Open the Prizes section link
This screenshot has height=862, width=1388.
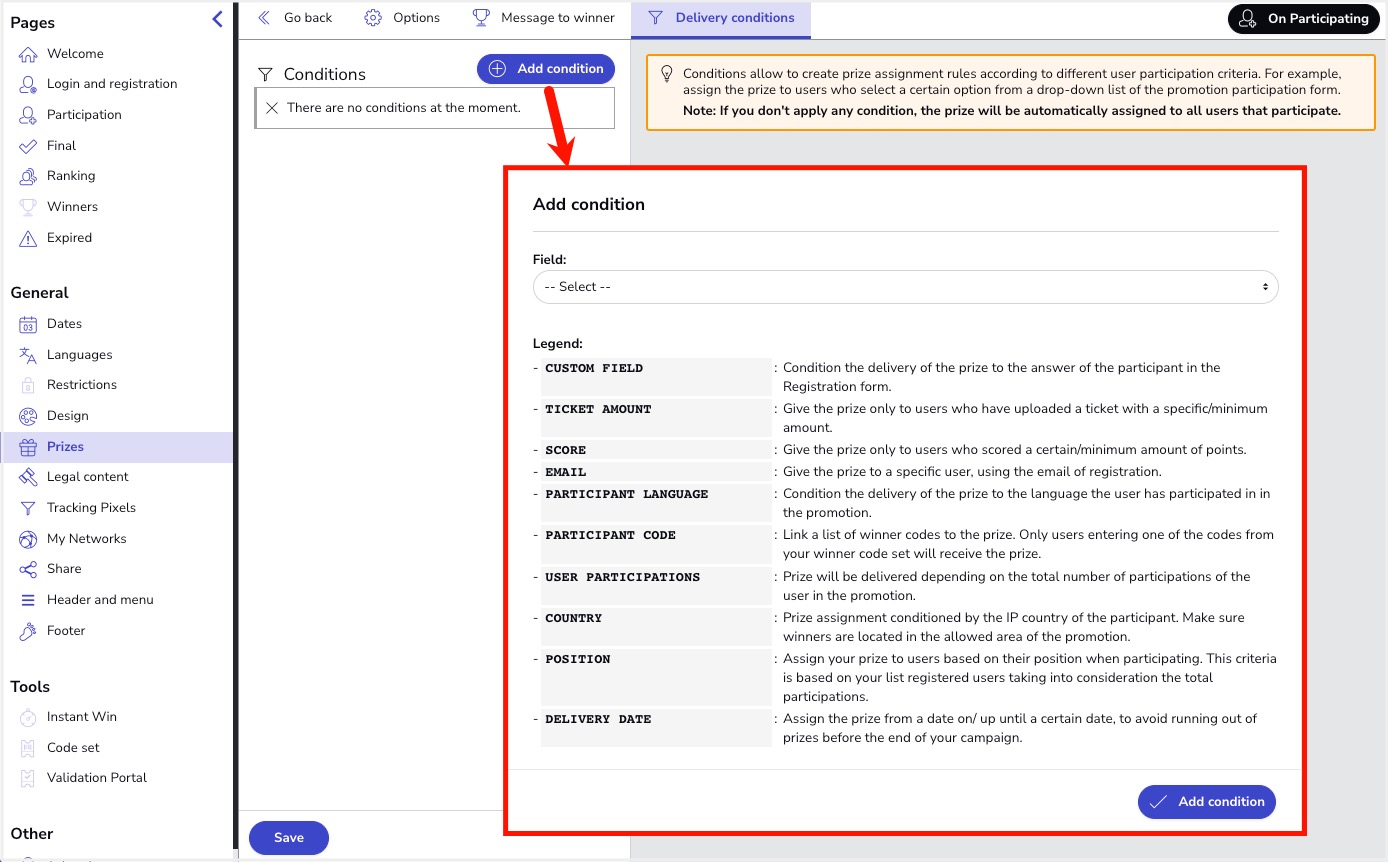click(65, 447)
